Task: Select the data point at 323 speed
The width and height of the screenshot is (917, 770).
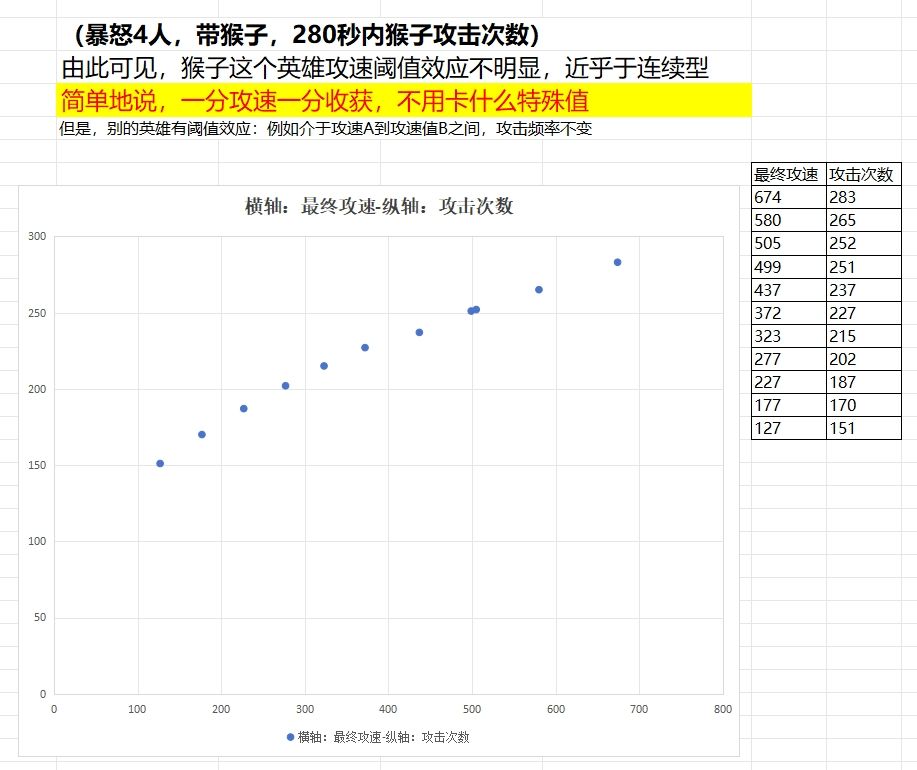Action: (x=324, y=366)
